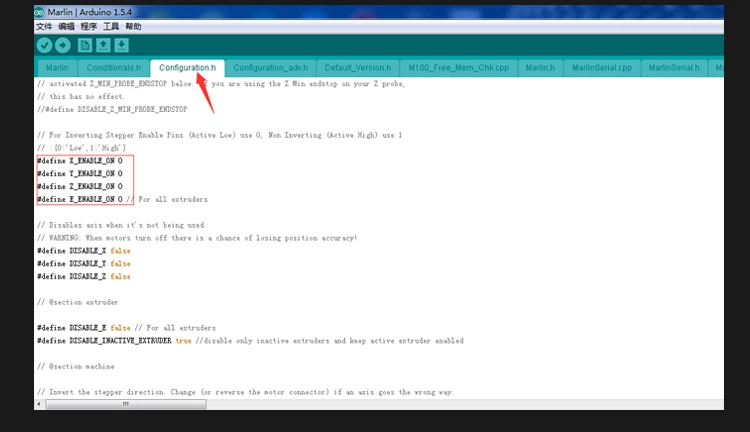Click the '// Disables axis when it's not being used' comment

[121, 225]
